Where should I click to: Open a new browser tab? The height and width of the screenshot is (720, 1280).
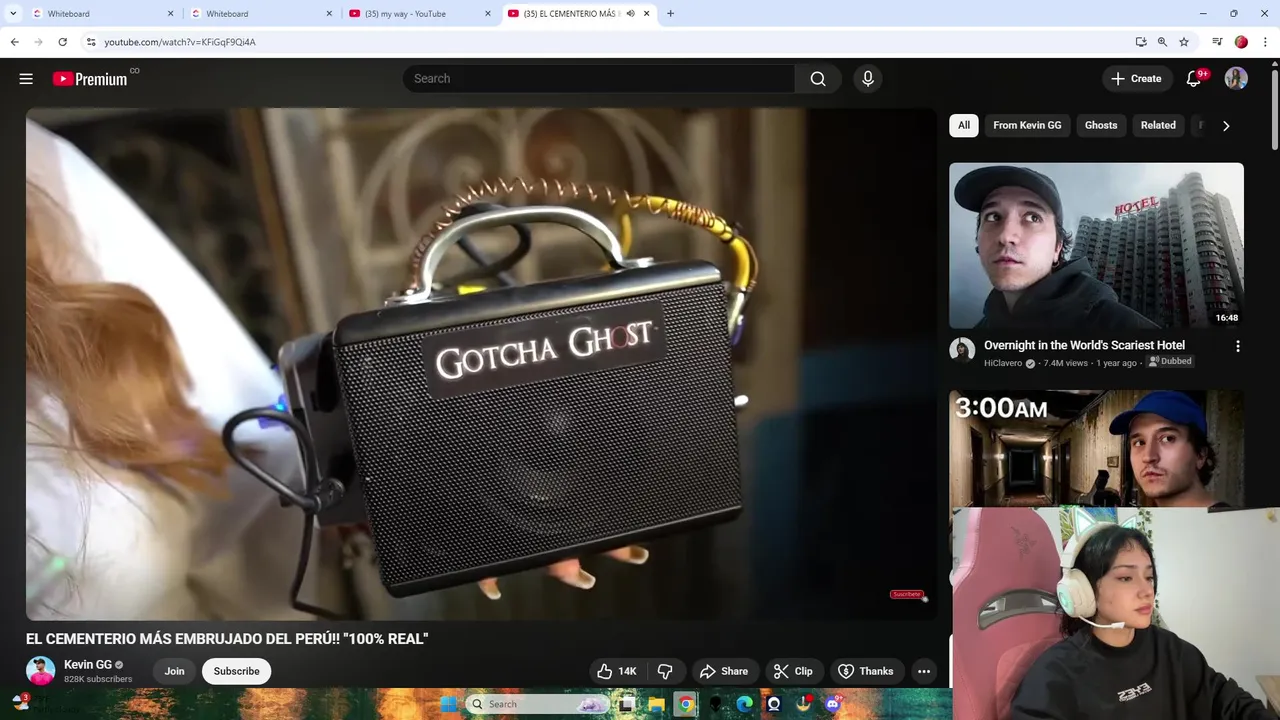[x=670, y=14]
